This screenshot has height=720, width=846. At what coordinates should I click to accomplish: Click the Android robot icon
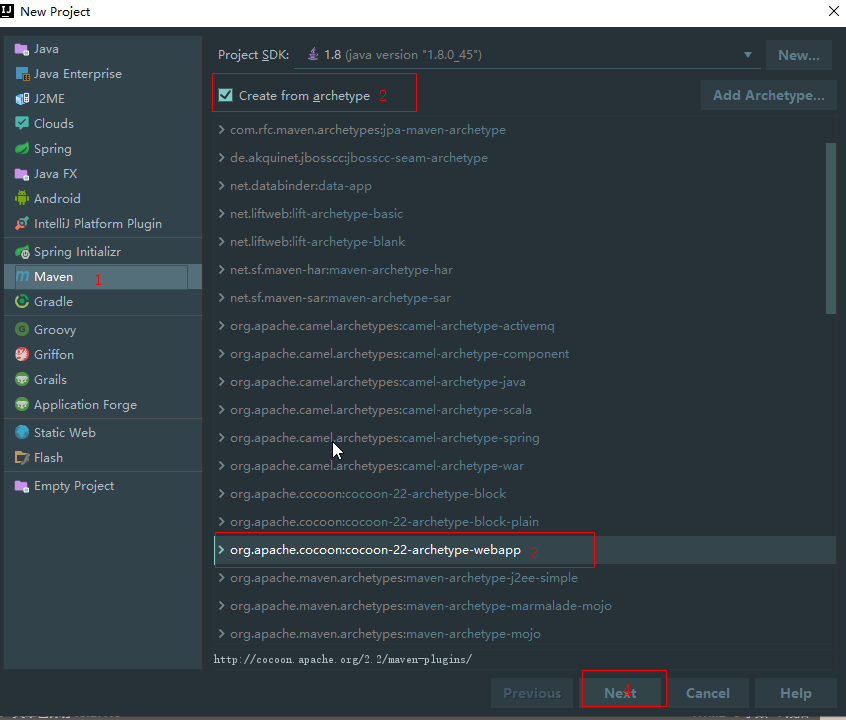click(22, 199)
